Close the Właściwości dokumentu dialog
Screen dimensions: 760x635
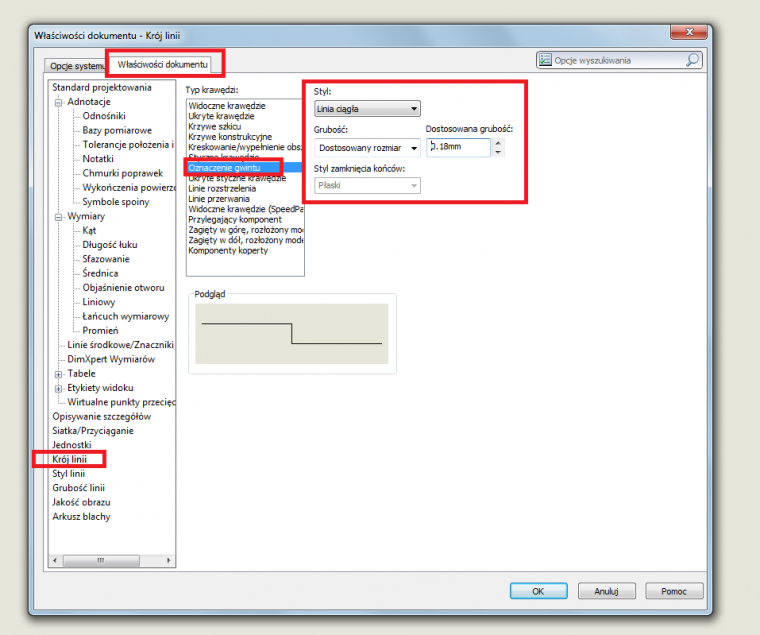[689, 32]
